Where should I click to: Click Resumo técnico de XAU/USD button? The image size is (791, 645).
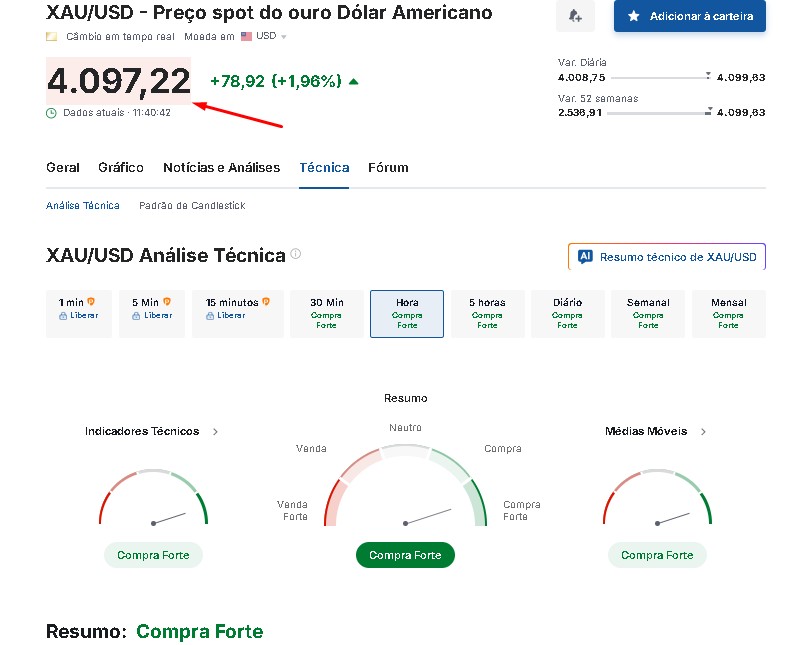pyautogui.click(x=666, y=257)
